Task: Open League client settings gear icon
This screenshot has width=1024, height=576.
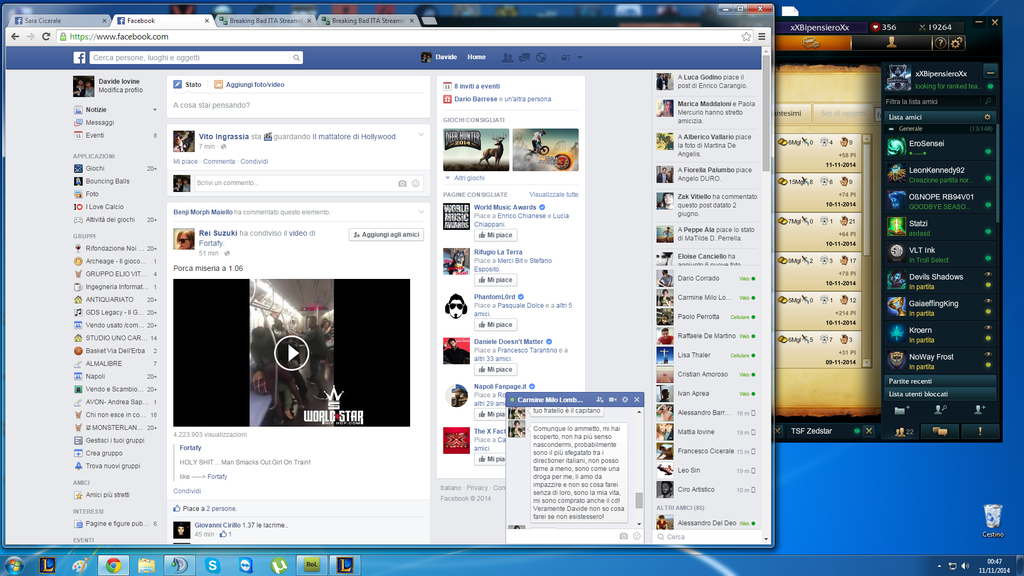Action: pos(957,43)
